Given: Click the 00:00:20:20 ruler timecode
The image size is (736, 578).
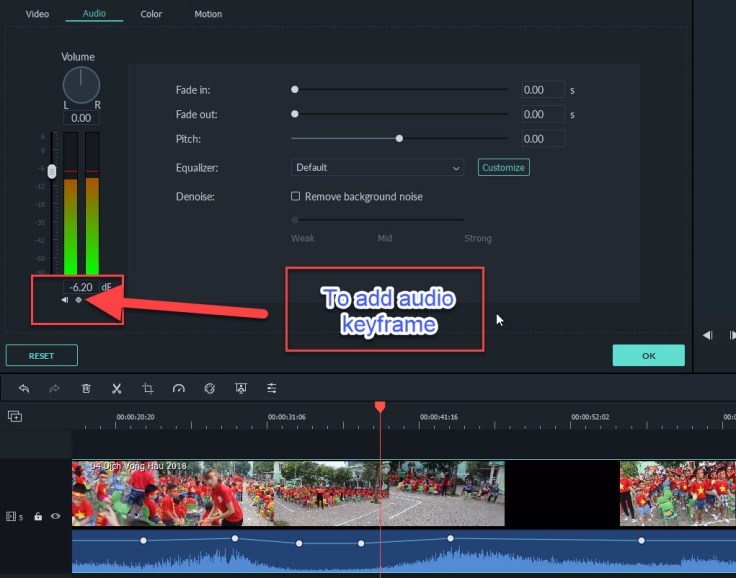Looking at the screenshot, I should tap(136, 417).
